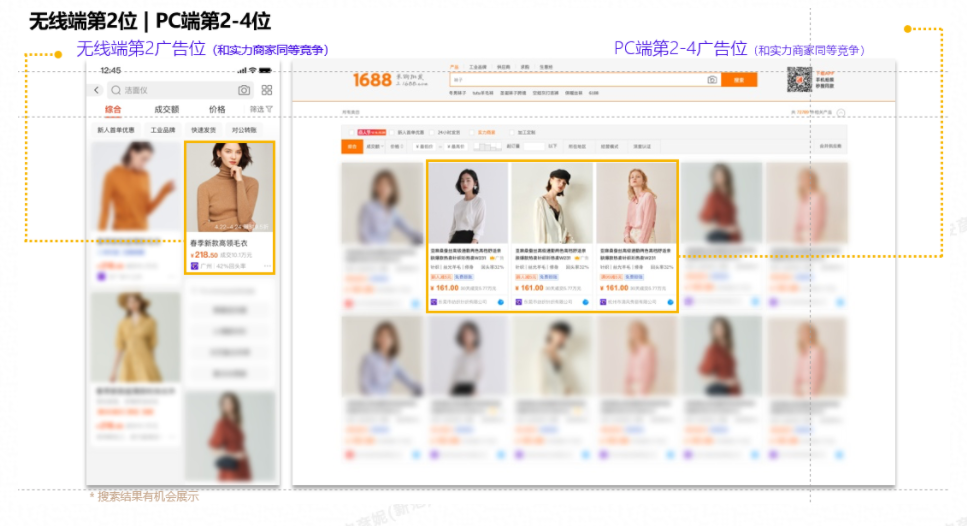Tick the 24小时发货 checkbox
967x526 pixels.
point(432,133)
